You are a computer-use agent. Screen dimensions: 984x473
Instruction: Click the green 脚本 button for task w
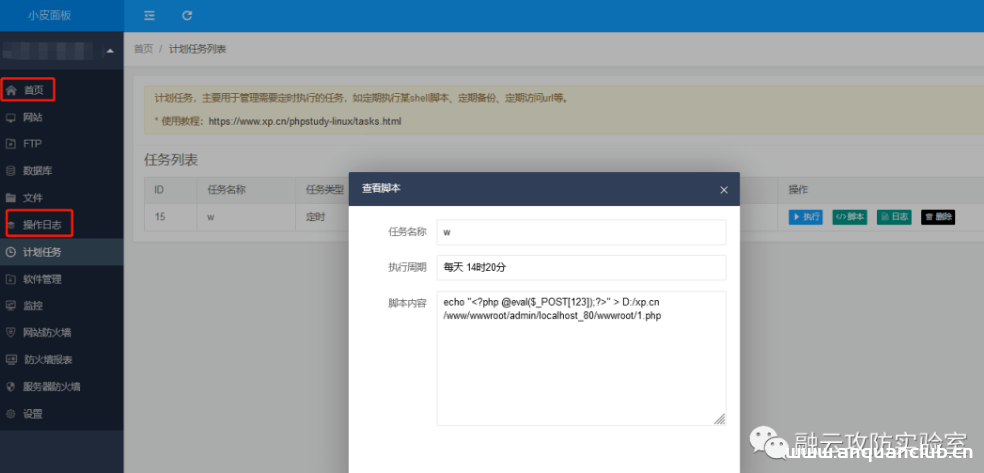pyautogui.click(x=850, y=217)
